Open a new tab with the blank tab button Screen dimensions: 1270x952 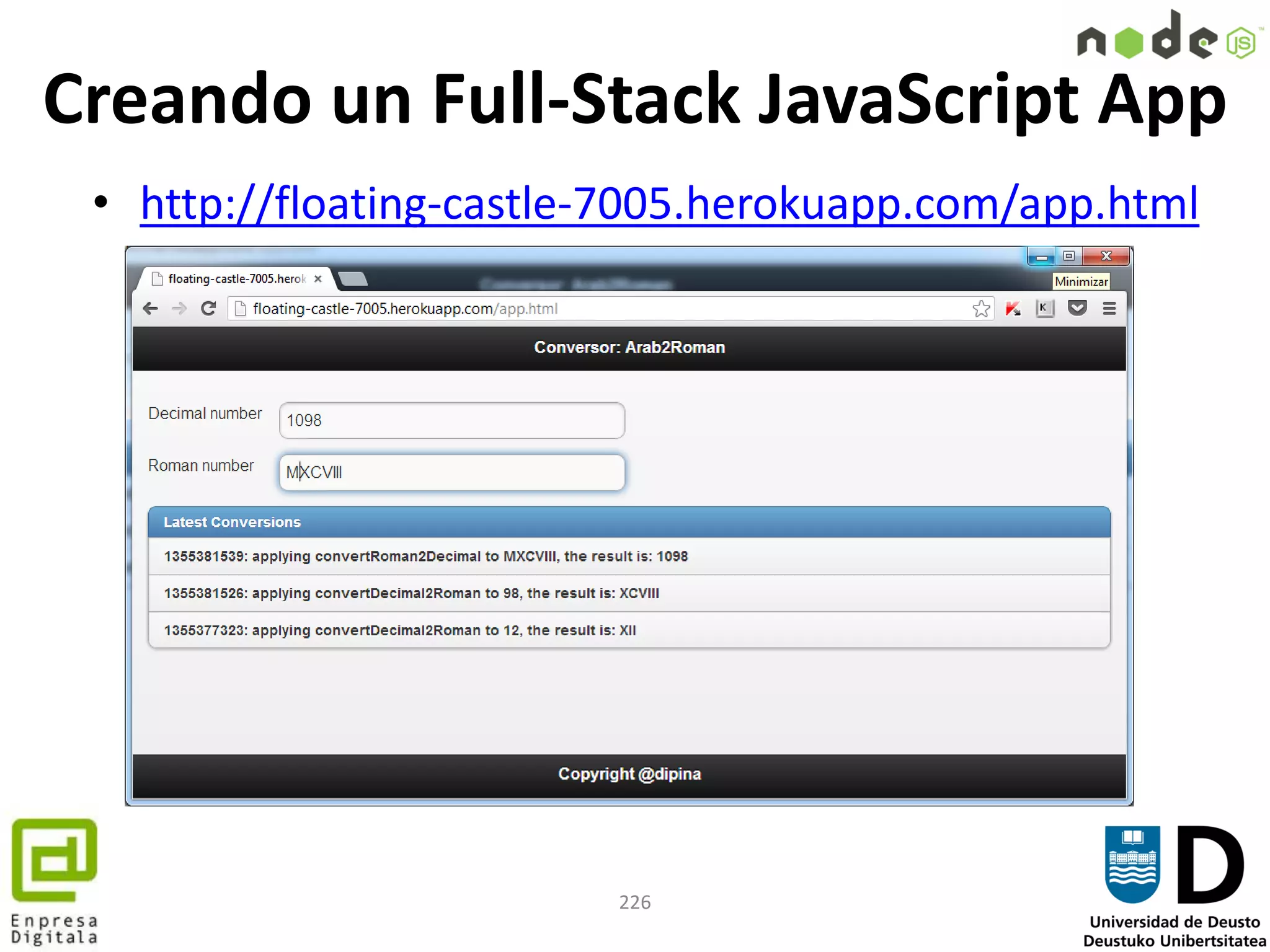tap(353, 280)
